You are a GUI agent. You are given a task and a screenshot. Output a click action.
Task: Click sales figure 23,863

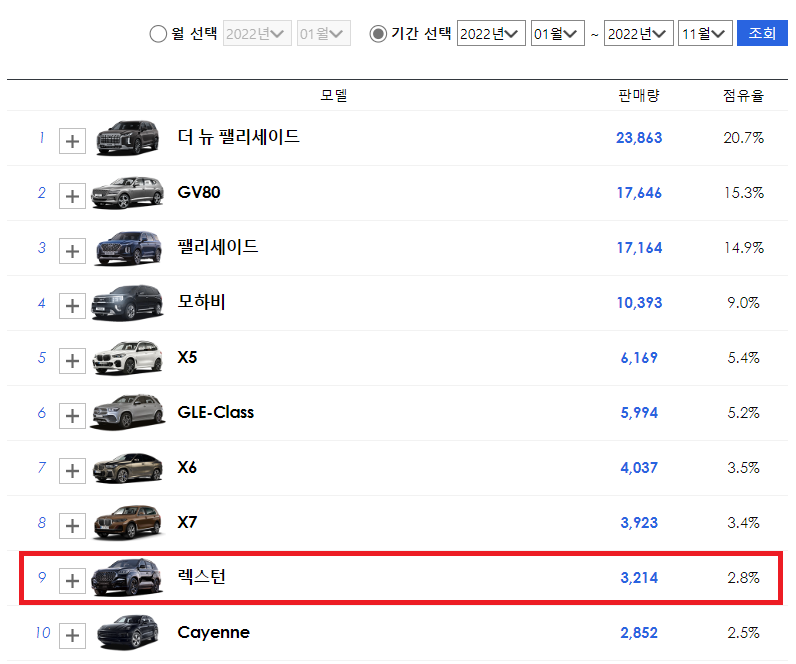point(639,138)
